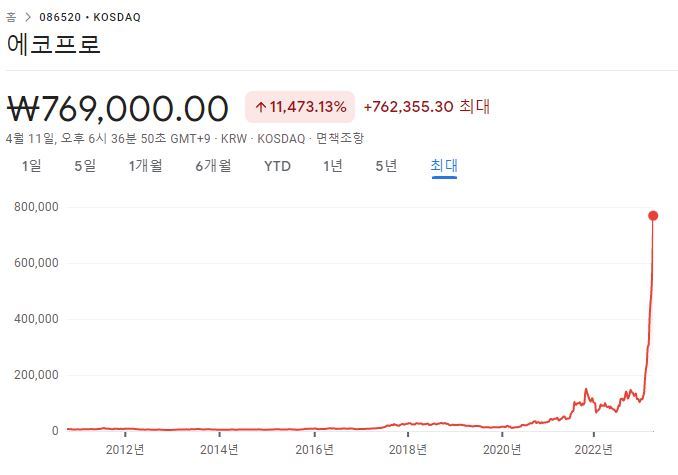Select the 086520 · KOSDAQ ticker text

coord(90,17)
